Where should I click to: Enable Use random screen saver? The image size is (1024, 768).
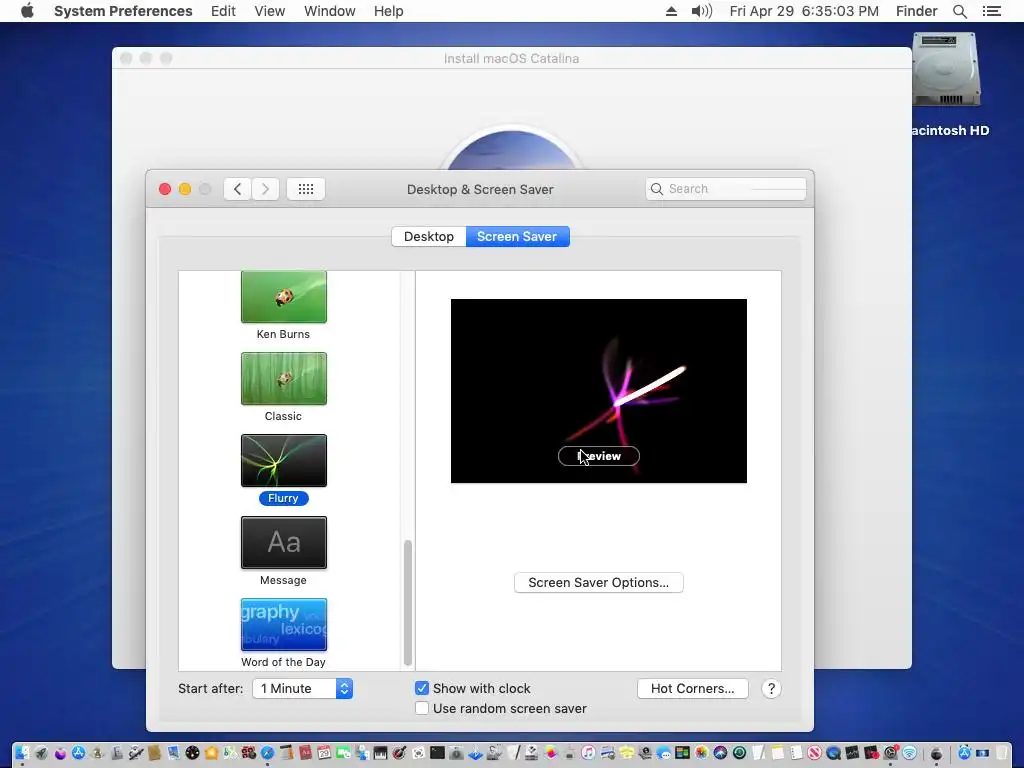click(x=422, y=709)
